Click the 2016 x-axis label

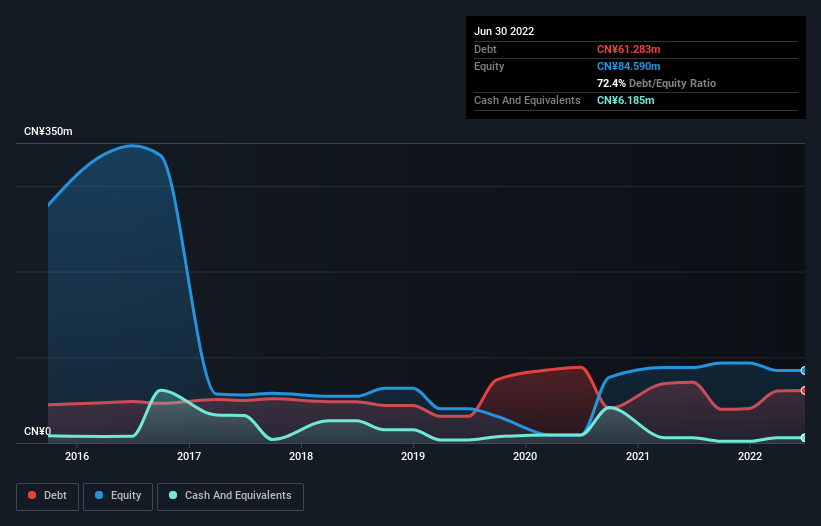tap(77, 456)
